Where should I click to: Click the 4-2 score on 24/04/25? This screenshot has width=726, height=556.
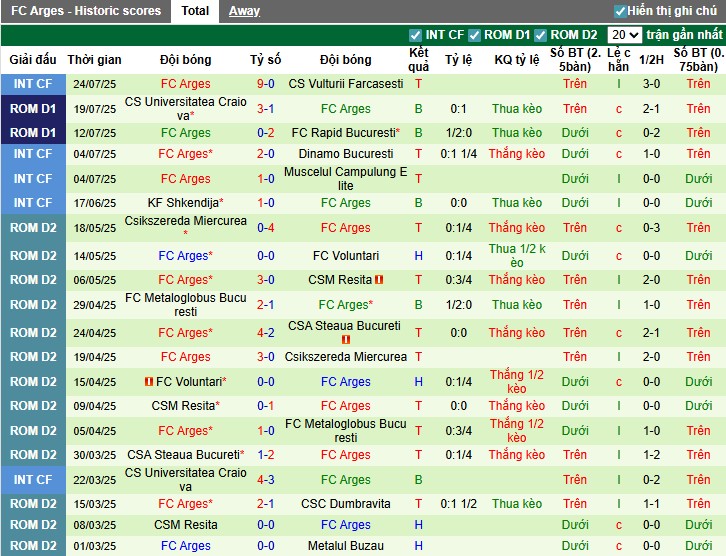point(266,333)
